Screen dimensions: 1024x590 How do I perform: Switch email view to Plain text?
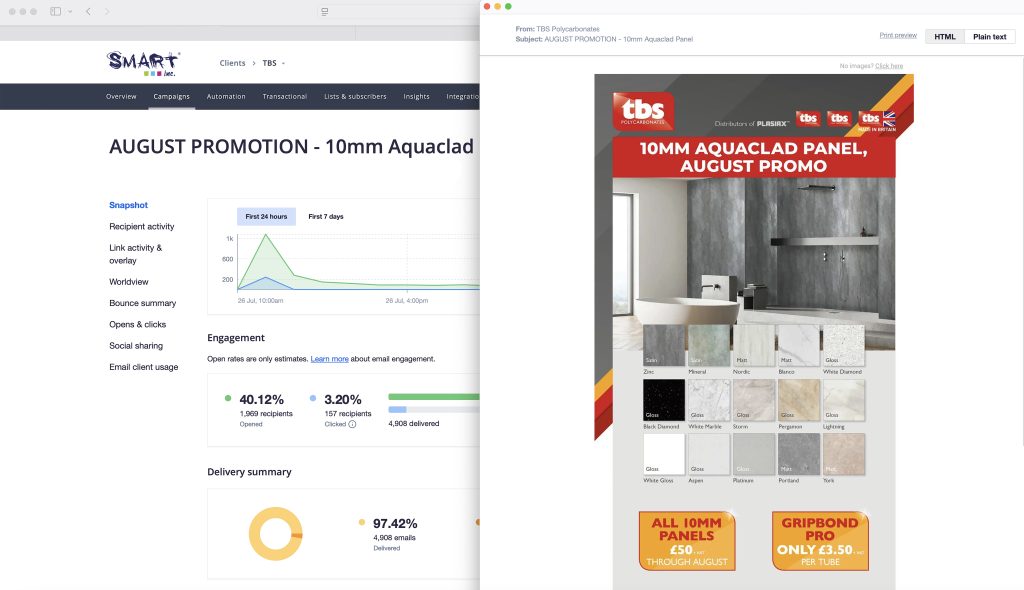click(x=989, y=37)
